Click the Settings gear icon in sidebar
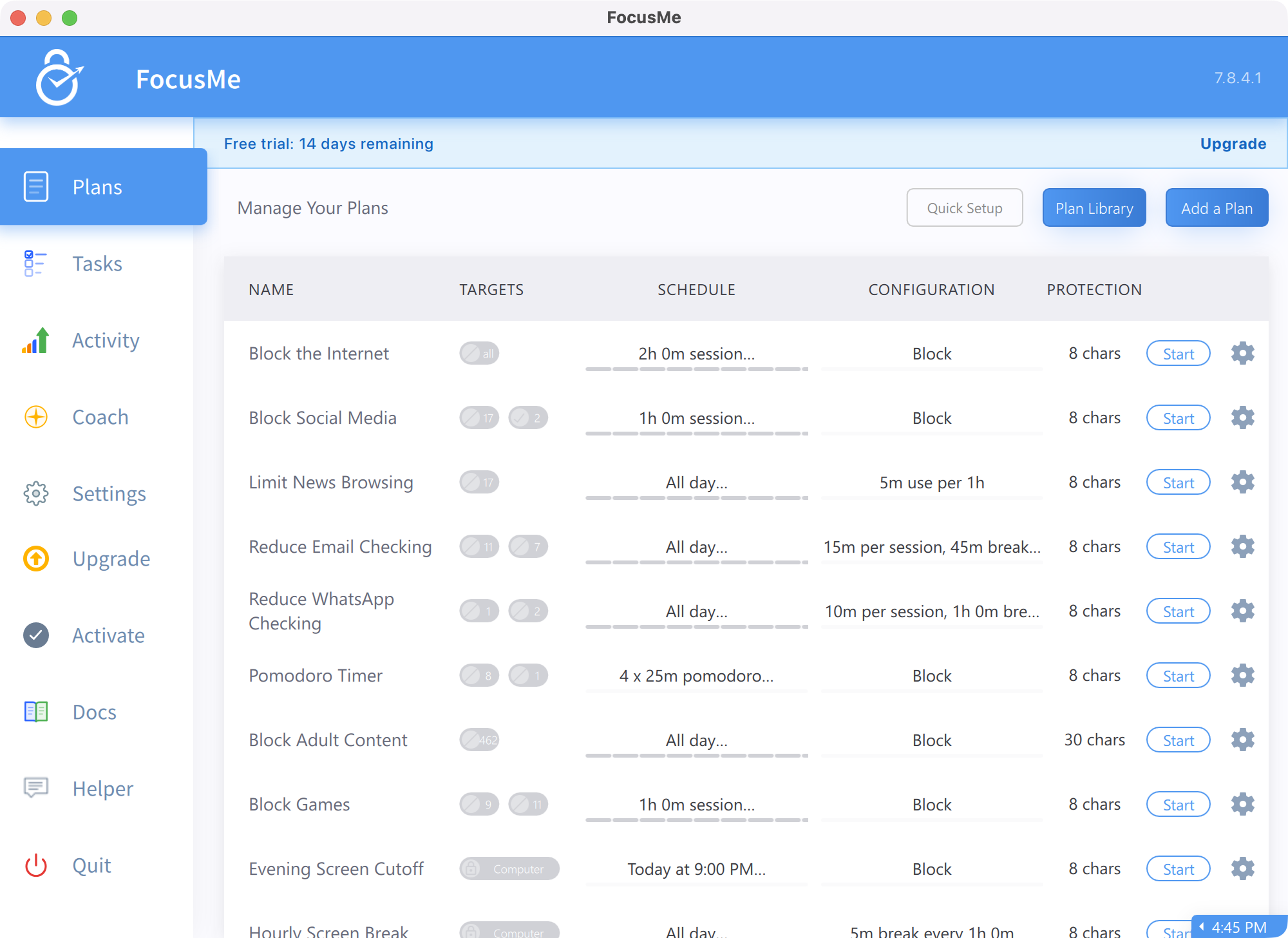 (36, 493)
